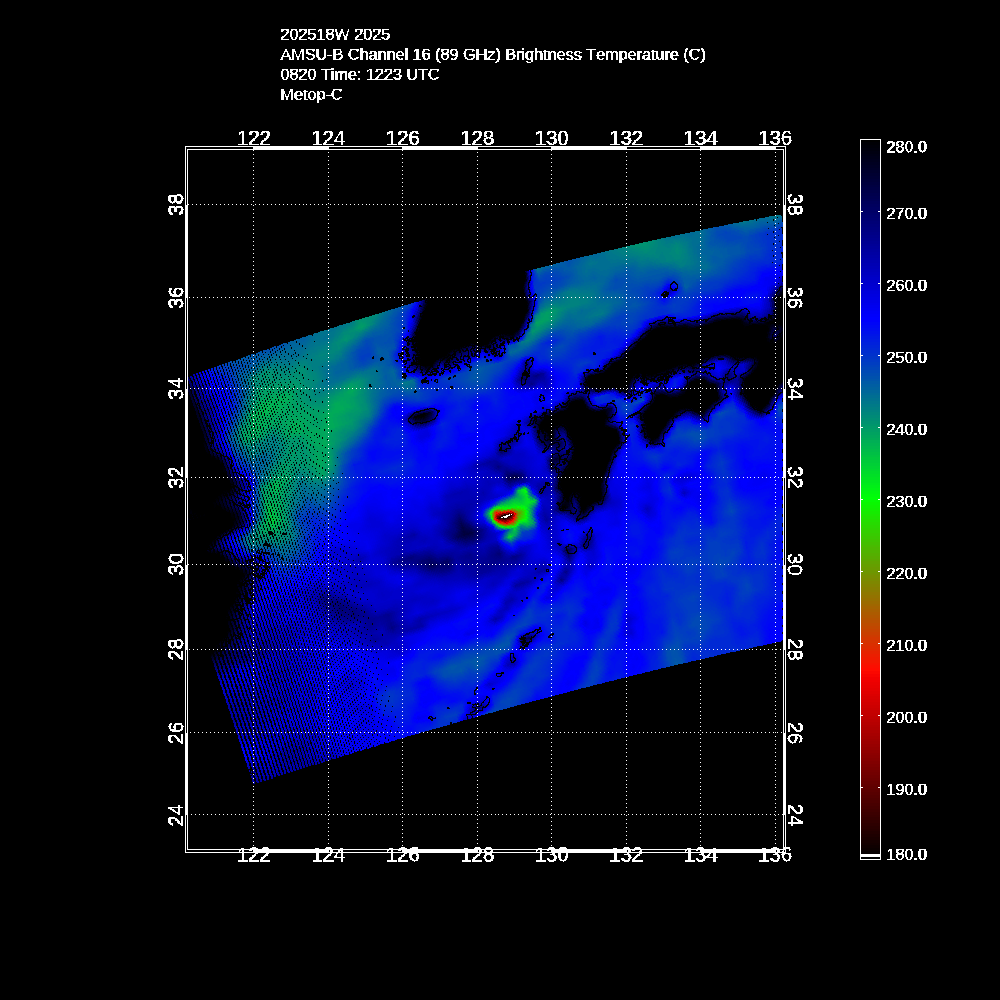The height and width of the screenshot is (1000, 1000).
Task: Click the 200.0 colorbar label
Action: (906, 717)
